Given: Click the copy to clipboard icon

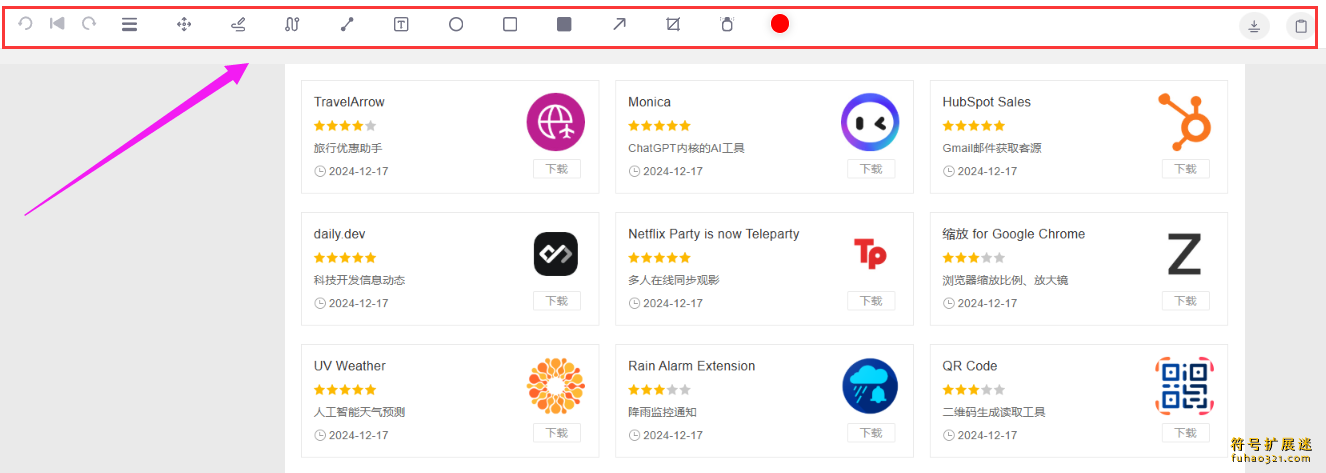Looking at the screenshot, I should [x=1300, y=27].
